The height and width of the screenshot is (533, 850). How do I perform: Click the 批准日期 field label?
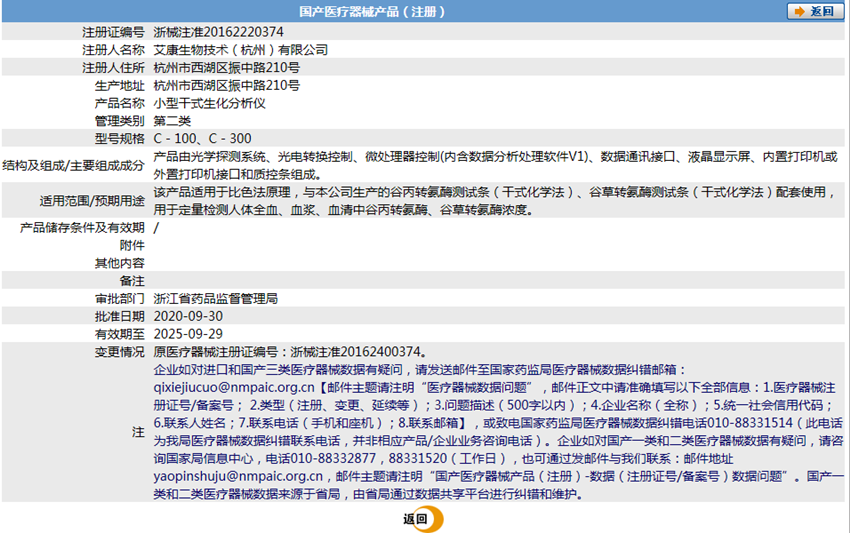click(120, 316)
